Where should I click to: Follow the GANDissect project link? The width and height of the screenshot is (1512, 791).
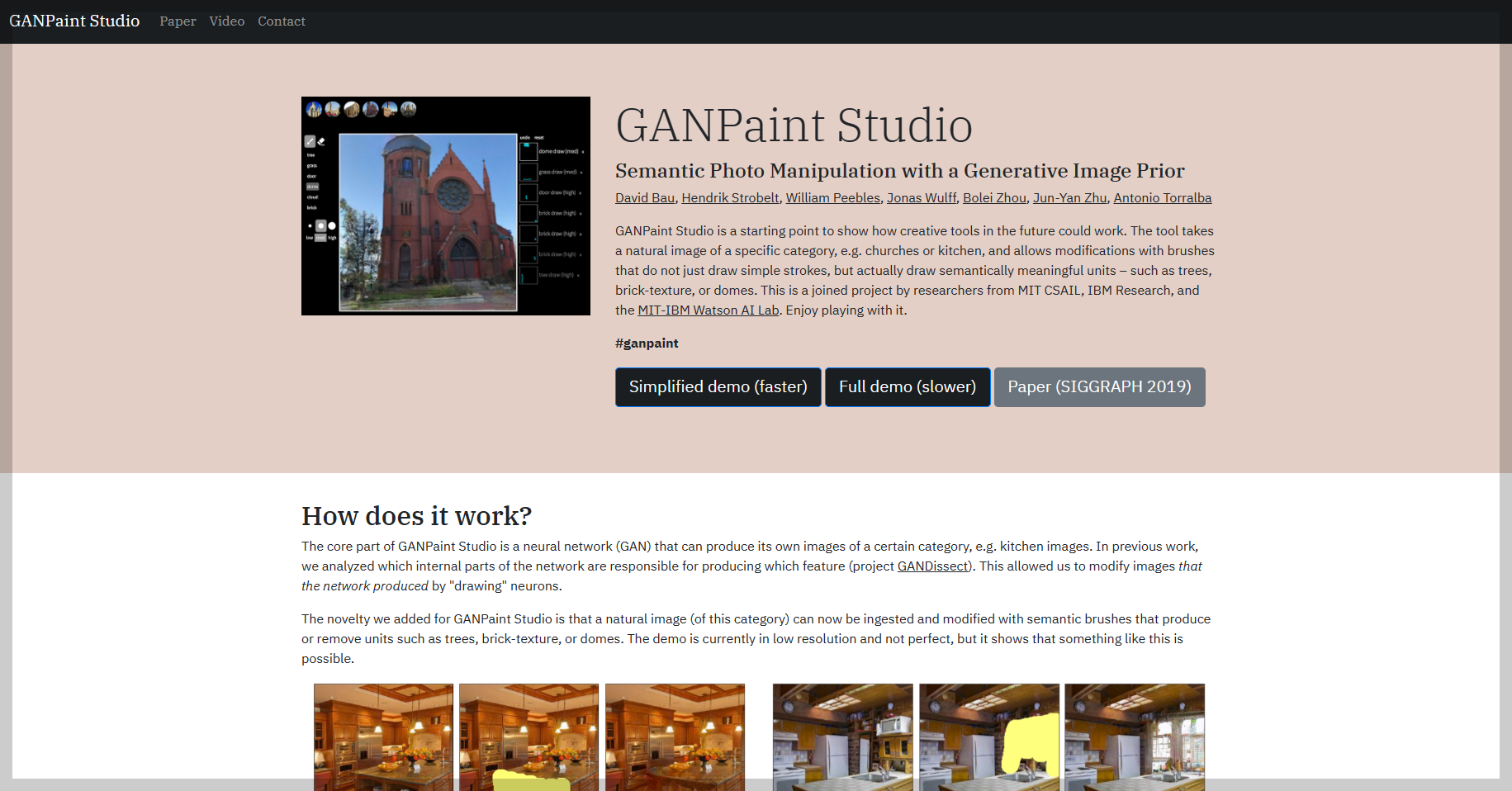tap(932, 566)
